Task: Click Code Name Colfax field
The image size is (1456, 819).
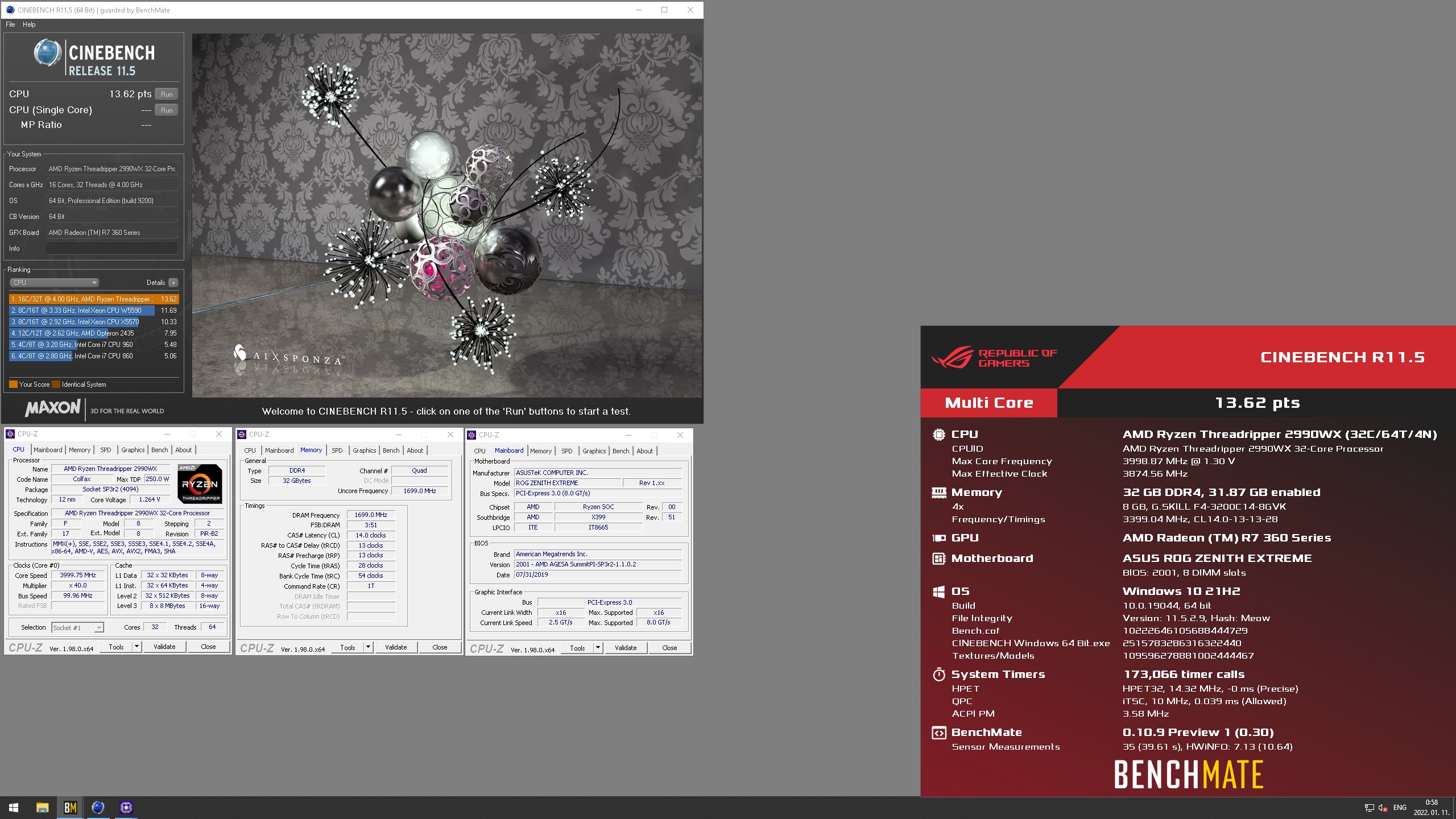Action: (82, 479)
